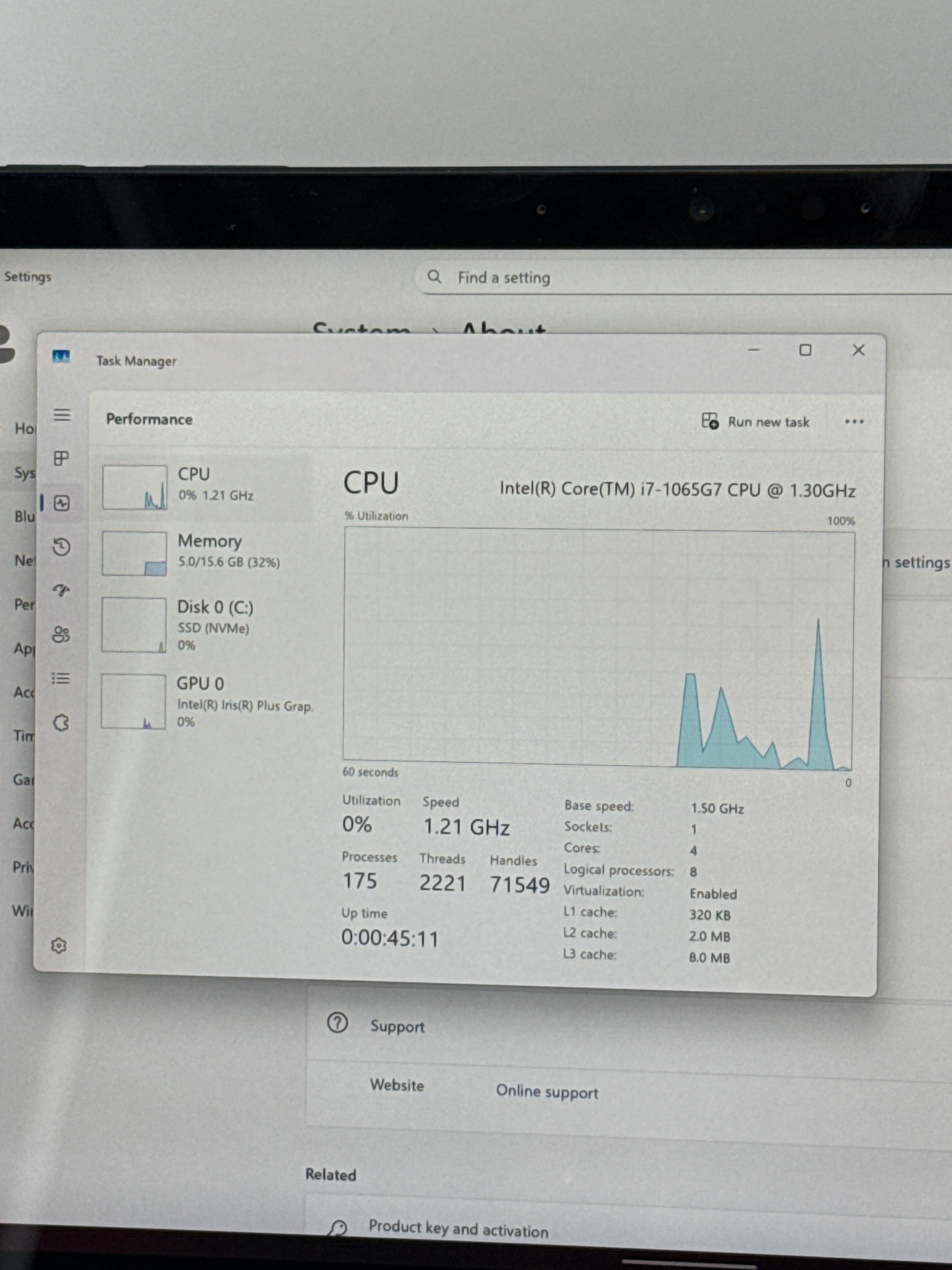Screen dimensions: 952x1270
Task: Click the Processes value 175
Action: click(x=359, y=881)
